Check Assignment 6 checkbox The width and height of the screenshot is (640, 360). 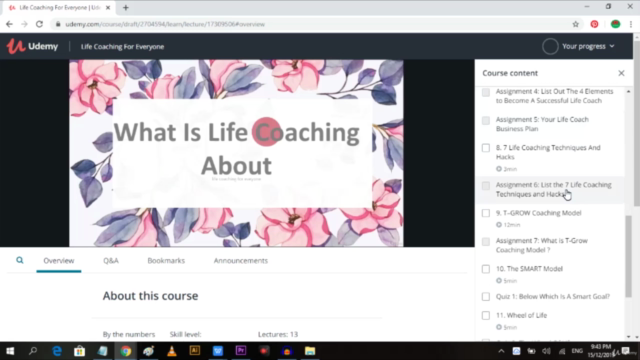(486, 186)
